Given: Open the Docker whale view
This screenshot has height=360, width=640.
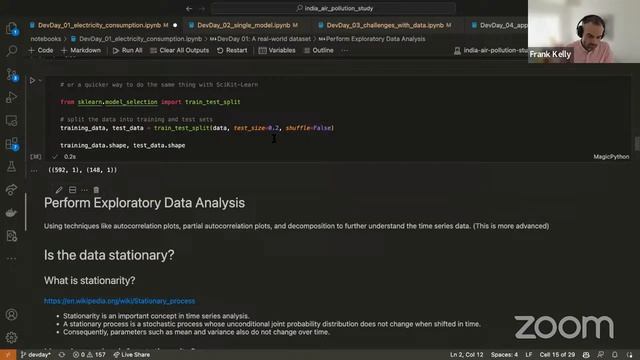Looking at the screenshot, I should pyautogui.click(x=11, y=213).
